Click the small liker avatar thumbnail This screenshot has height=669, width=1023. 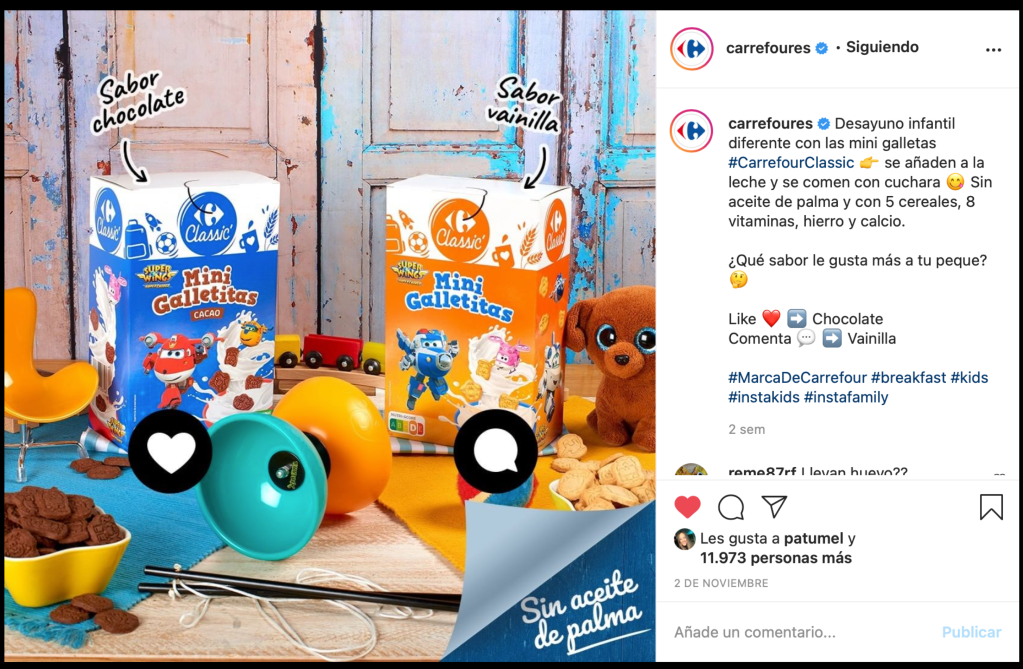[x=684, y=539]
